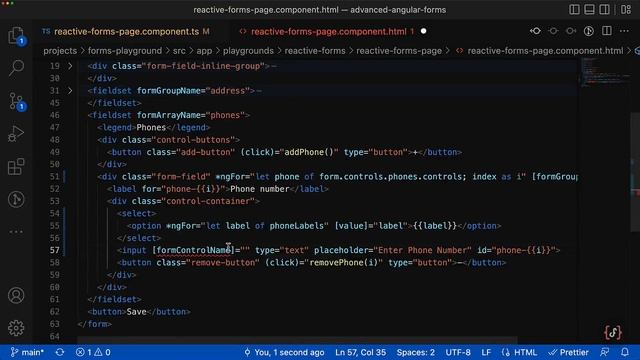Open the Source Control view

pyautogui.click(x=16, y=101)
